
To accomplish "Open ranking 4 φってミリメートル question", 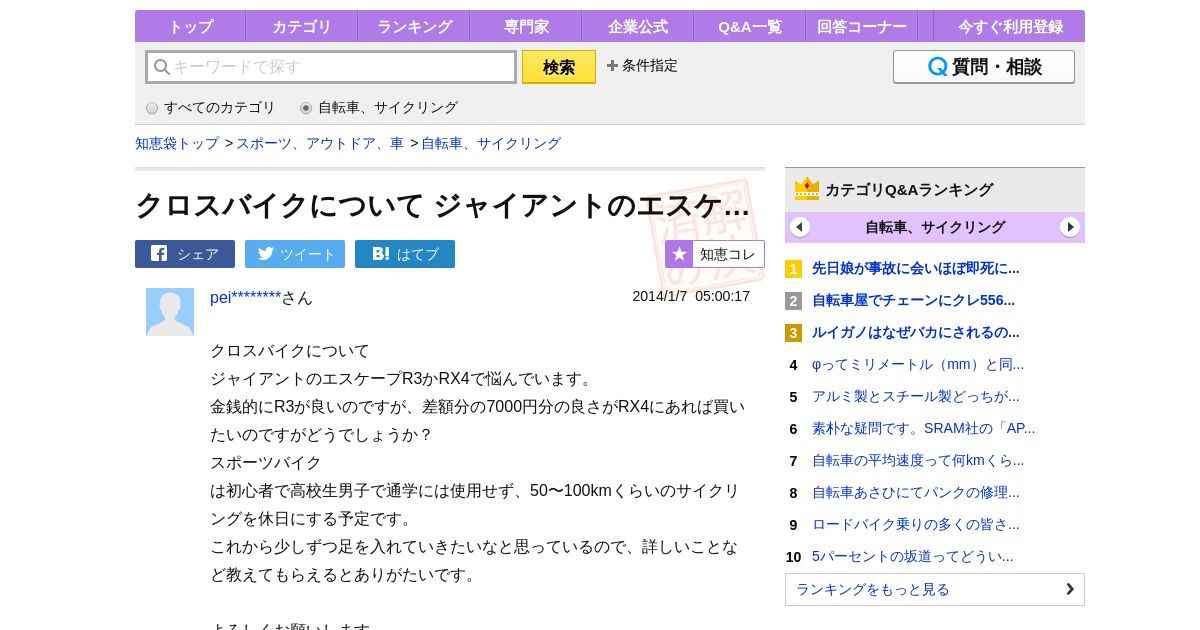I will click(x=918, y=364).
